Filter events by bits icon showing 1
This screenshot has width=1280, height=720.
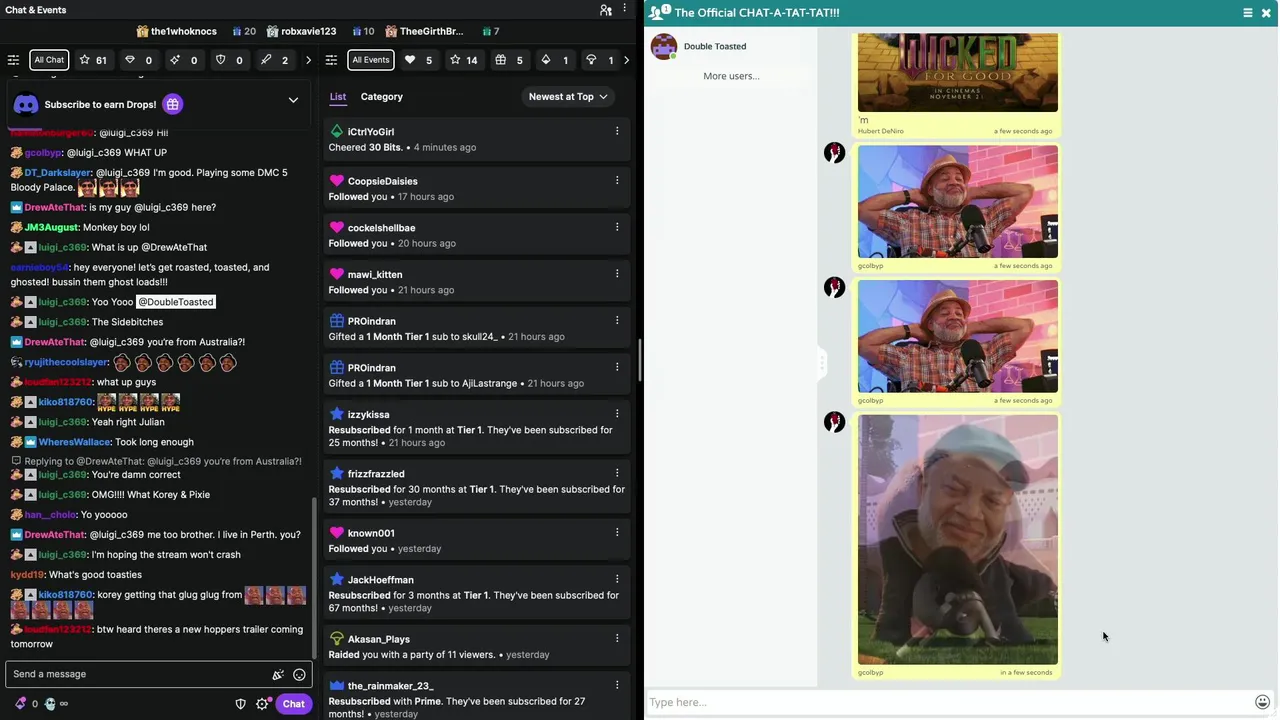click(x=554, y=60)
